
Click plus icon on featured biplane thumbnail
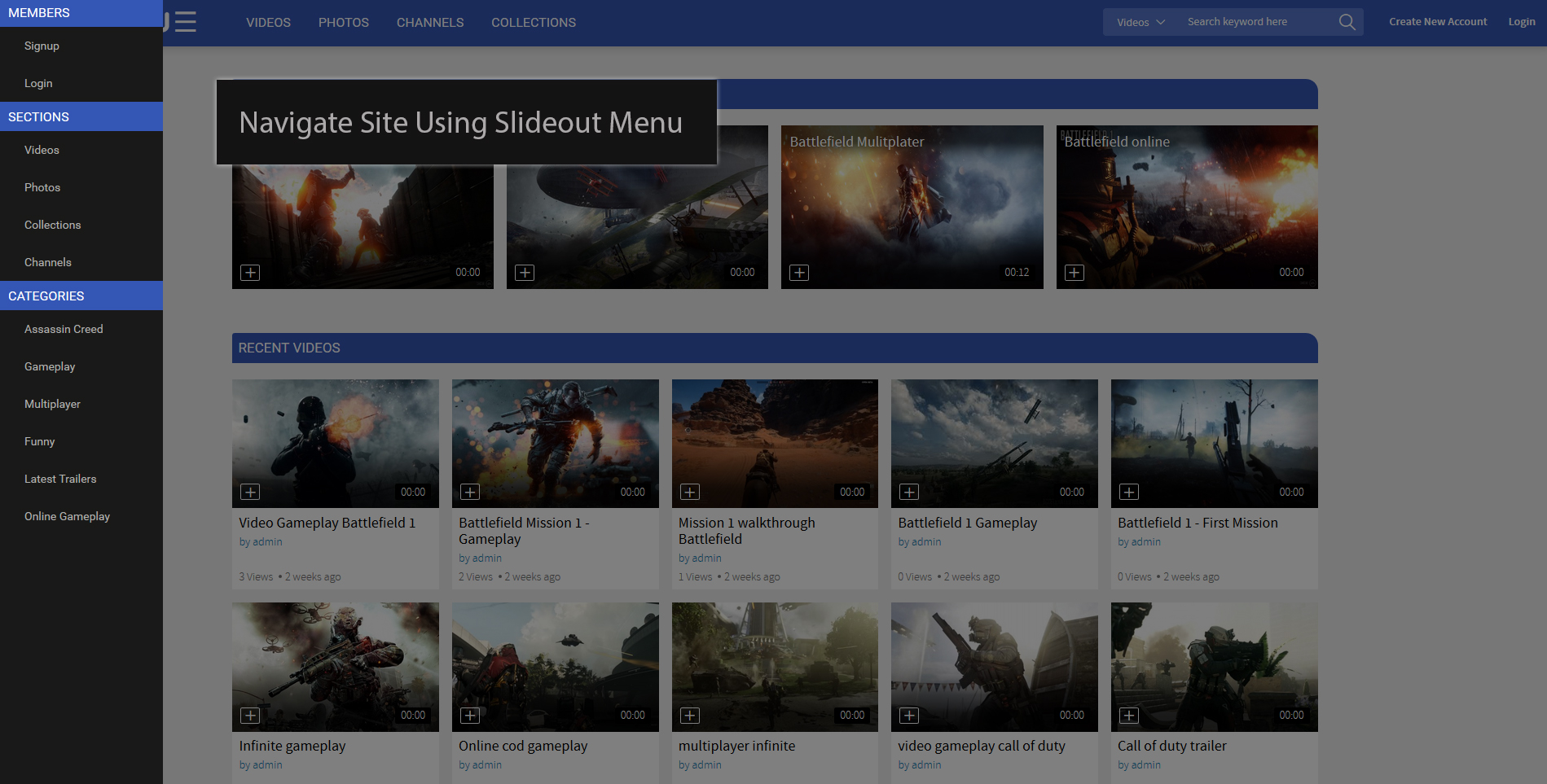pyautogui.click(x=525, y=273)
